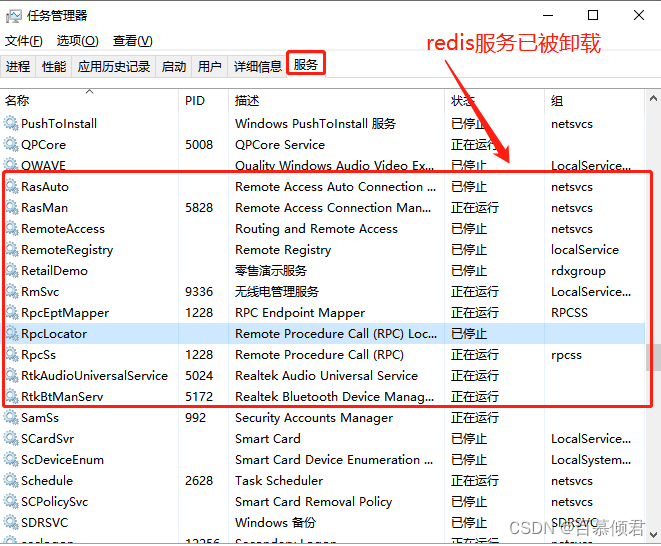Viewport: 661px width, 546px height.
Task: Click the 正在运行 status of RpcSs
Action: tap(475, 355)
